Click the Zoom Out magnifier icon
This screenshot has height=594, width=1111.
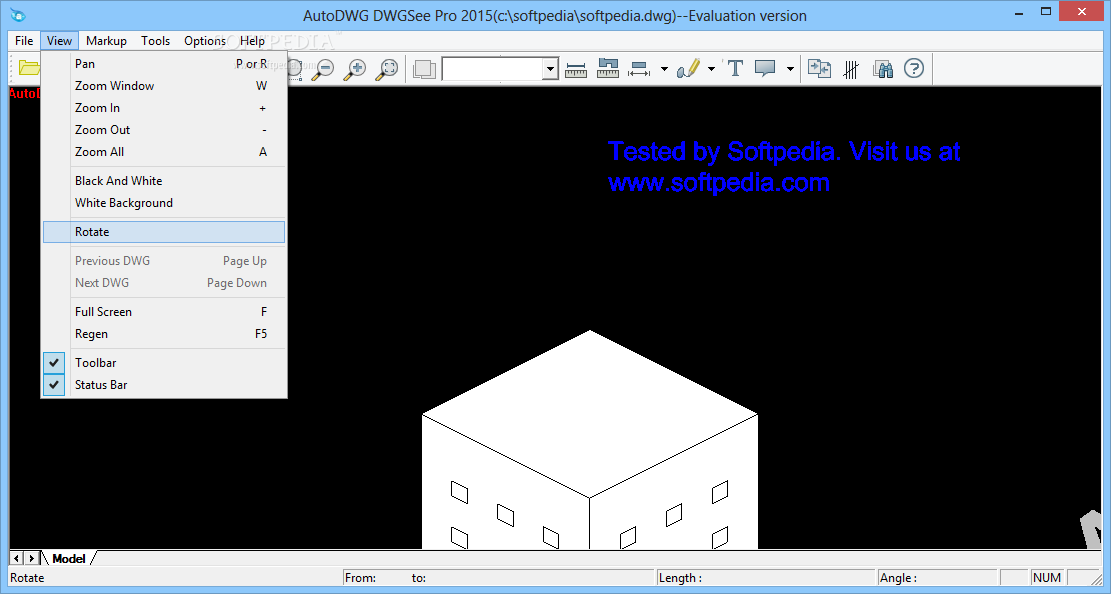324,69
